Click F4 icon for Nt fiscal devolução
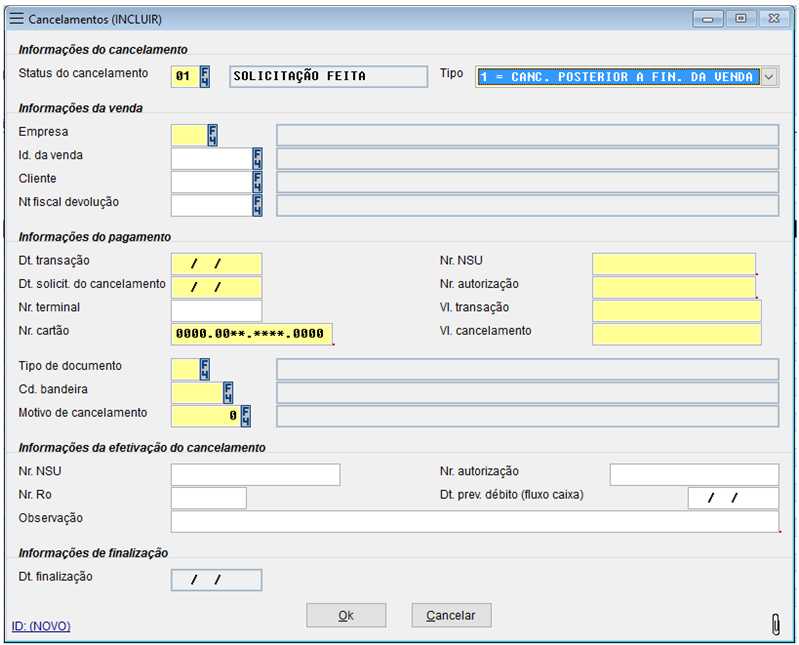This screenshot has width=799, height=645. (x=257, y=205)
